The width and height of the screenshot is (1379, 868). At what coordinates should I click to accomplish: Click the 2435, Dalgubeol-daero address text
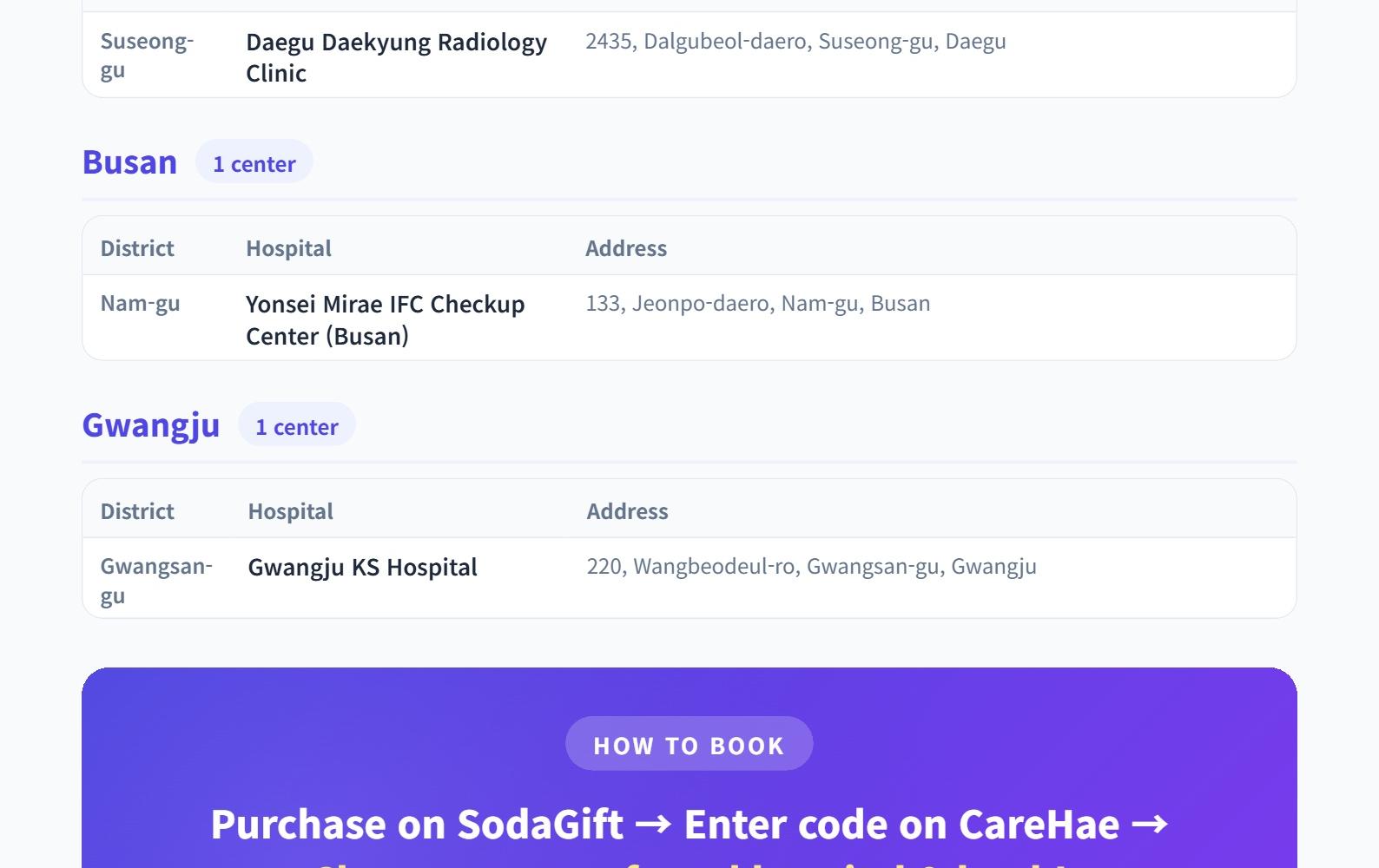point(795,41)
